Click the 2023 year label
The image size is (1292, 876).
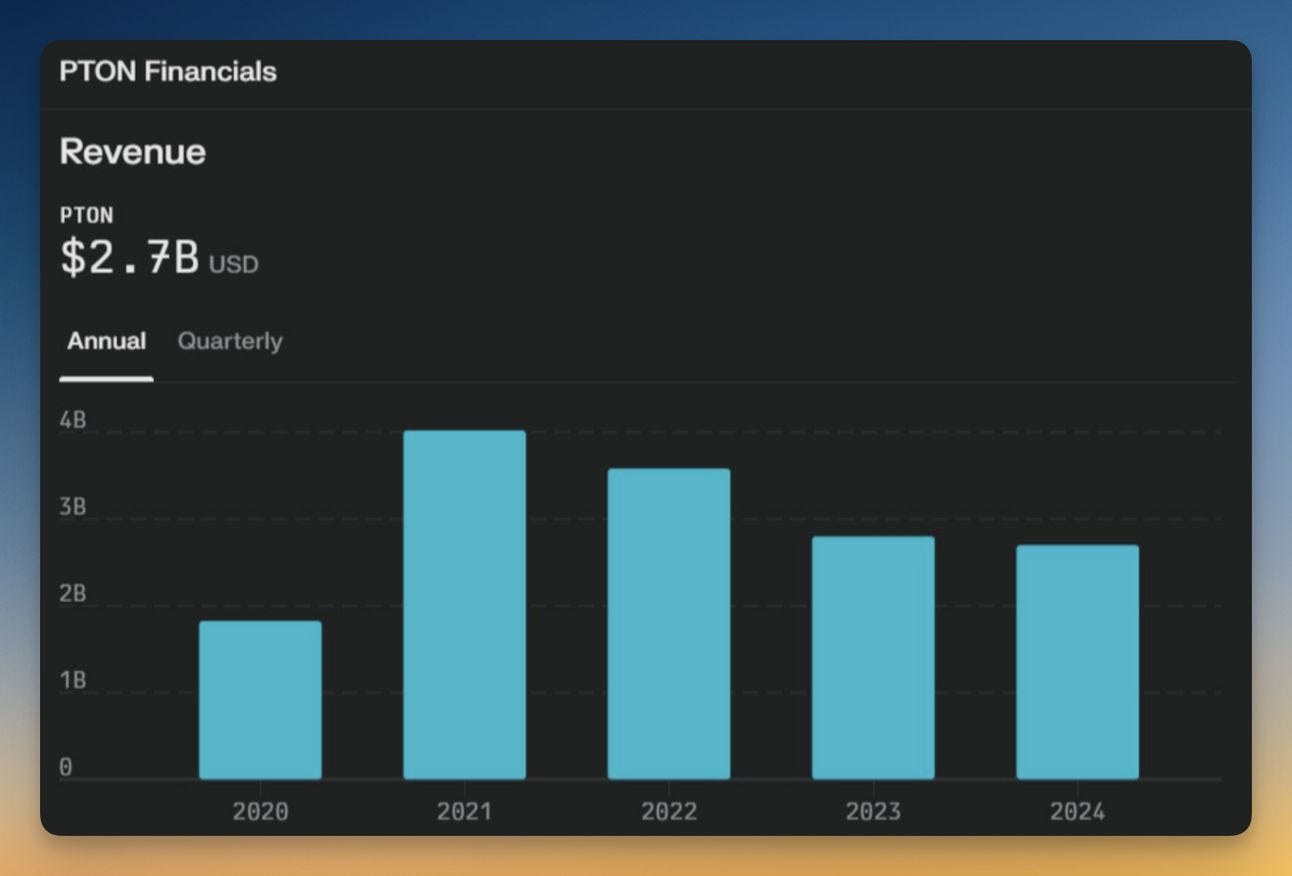[873, 811]
